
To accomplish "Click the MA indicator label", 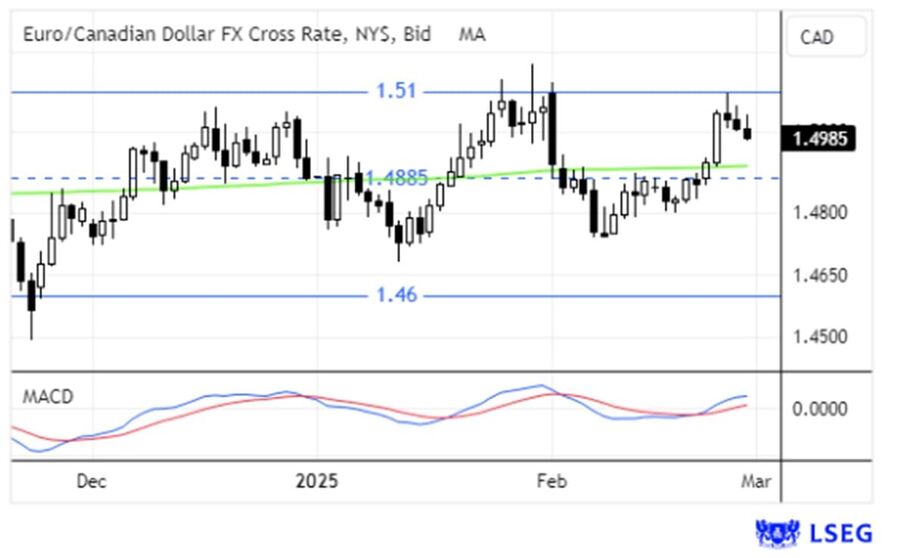I will click(472, 34).
